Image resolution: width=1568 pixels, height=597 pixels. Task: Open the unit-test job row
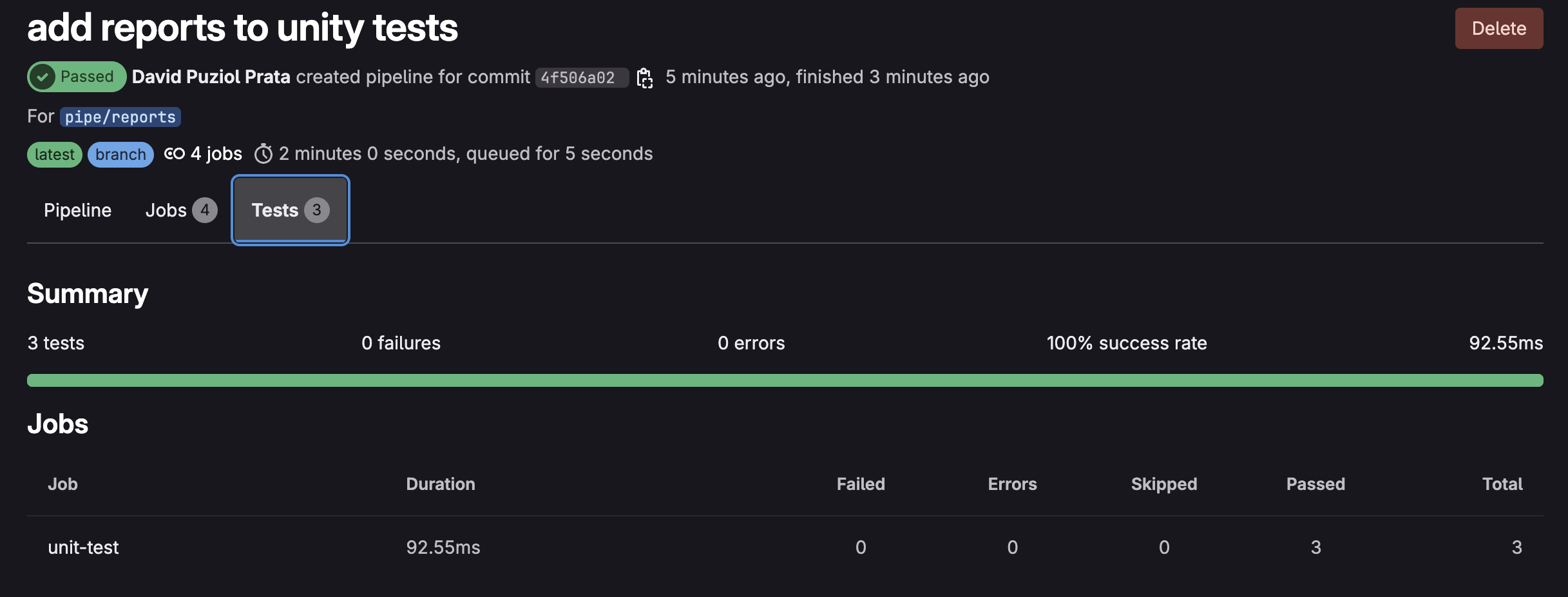83,547
